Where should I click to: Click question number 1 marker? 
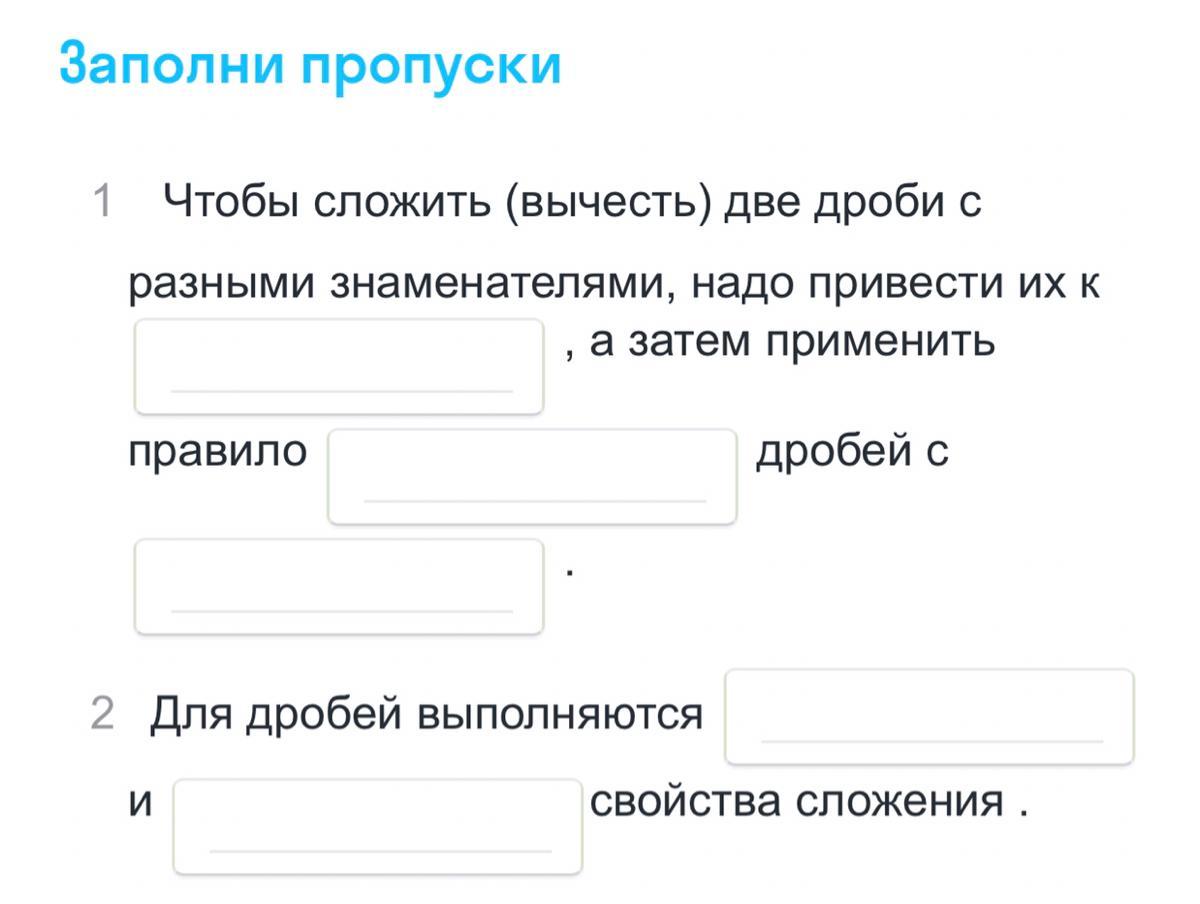[102, 202]
